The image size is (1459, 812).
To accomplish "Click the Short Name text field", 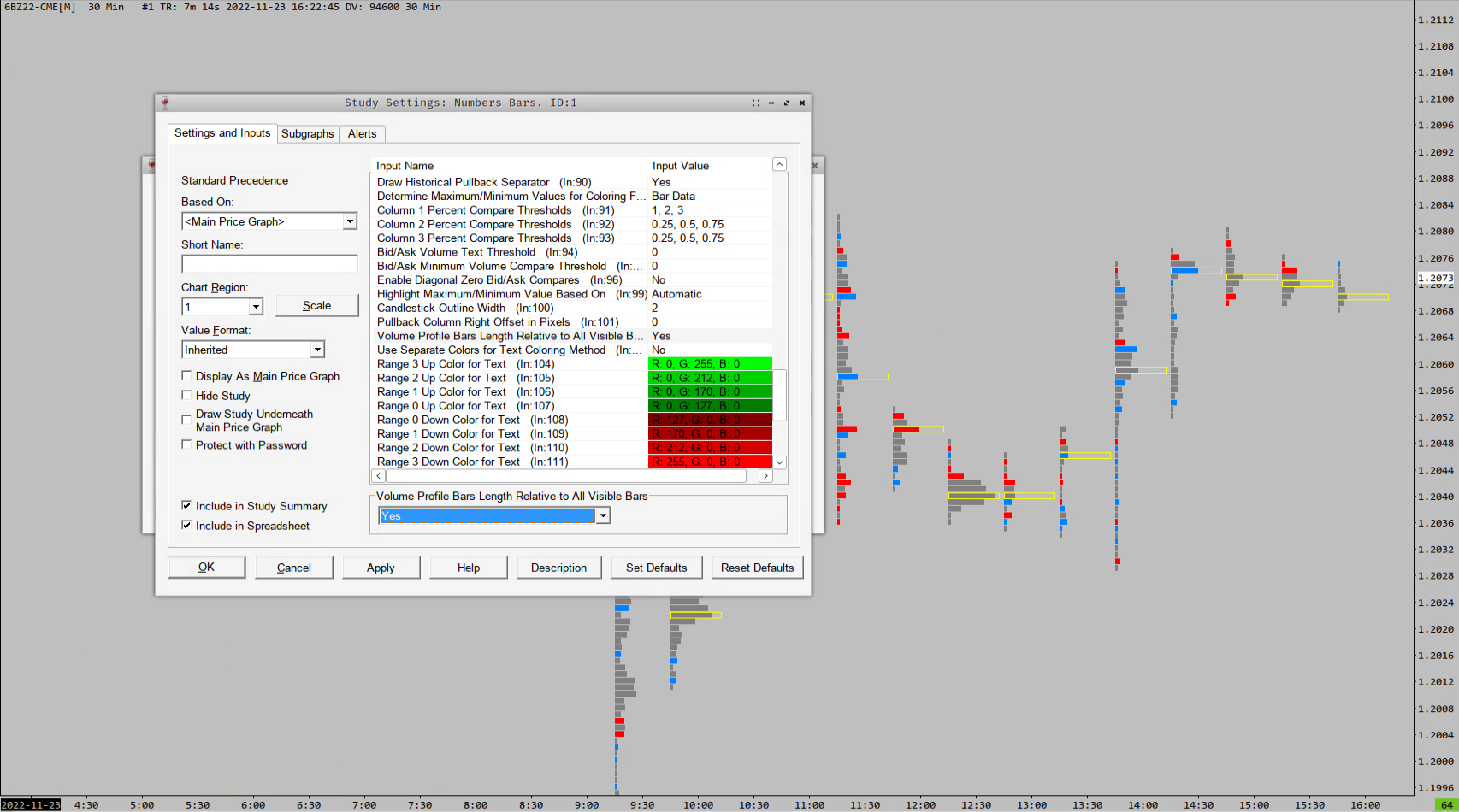I will pyautogui.click(x=269, y=264).
